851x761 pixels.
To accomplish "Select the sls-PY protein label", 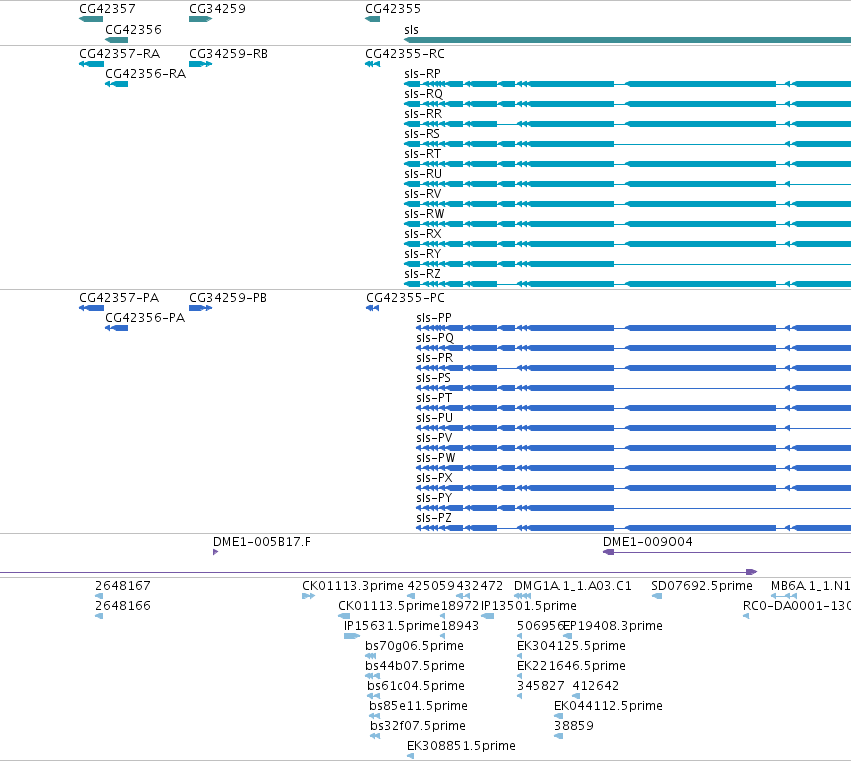I will (434, 498).
